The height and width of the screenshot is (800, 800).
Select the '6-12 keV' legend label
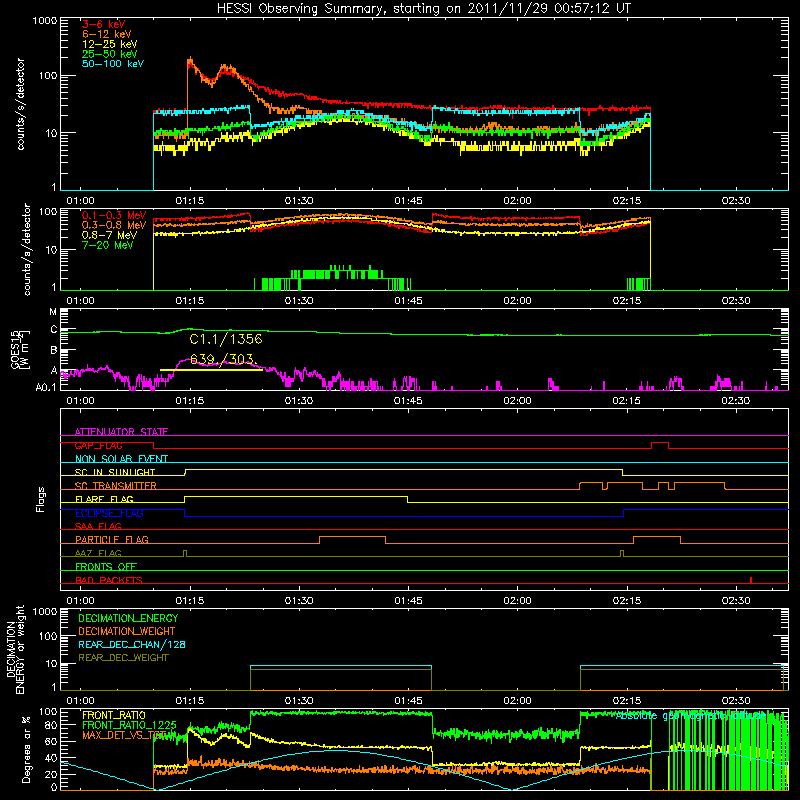pos(107,34)
